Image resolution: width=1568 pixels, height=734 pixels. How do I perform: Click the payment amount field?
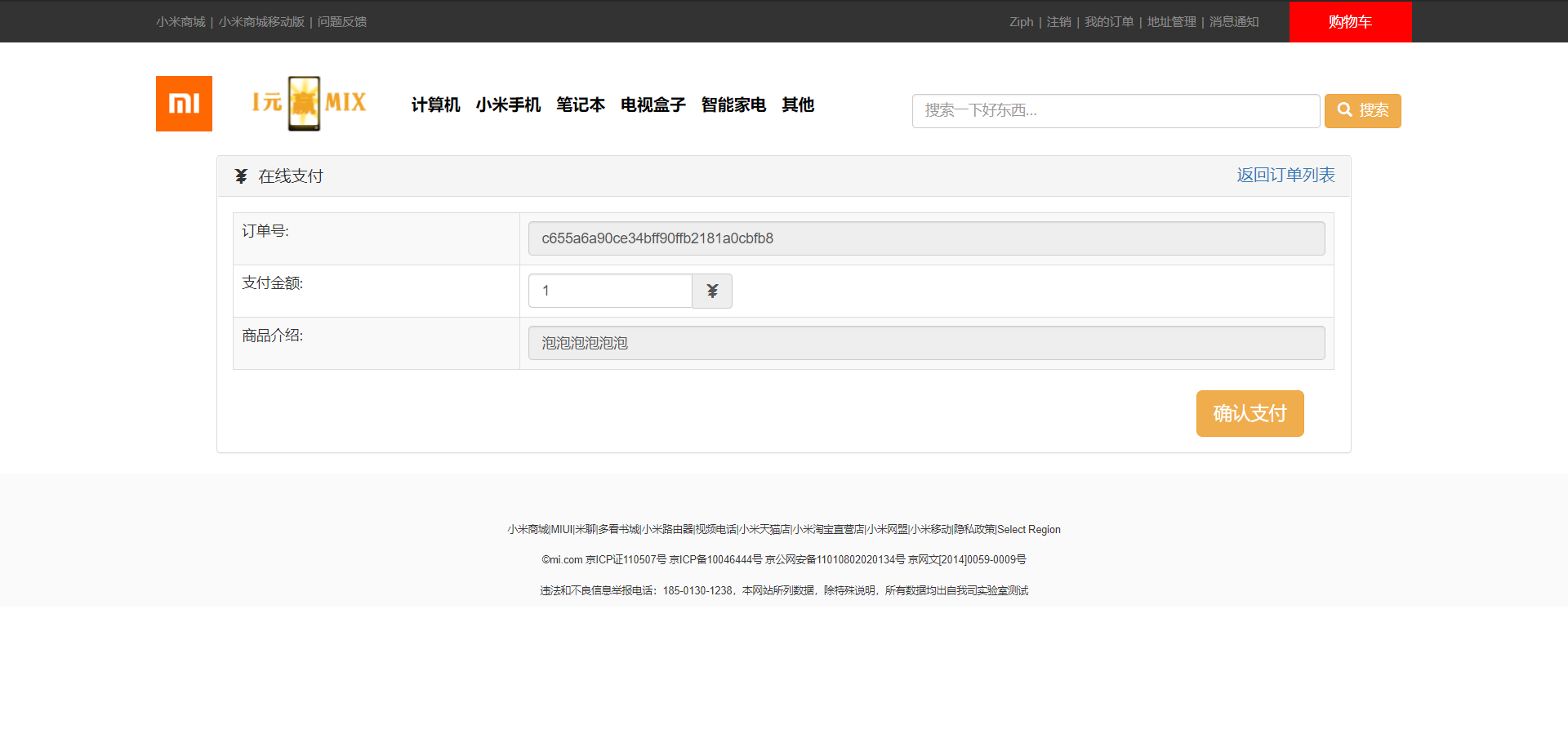[x=610, y=291]
